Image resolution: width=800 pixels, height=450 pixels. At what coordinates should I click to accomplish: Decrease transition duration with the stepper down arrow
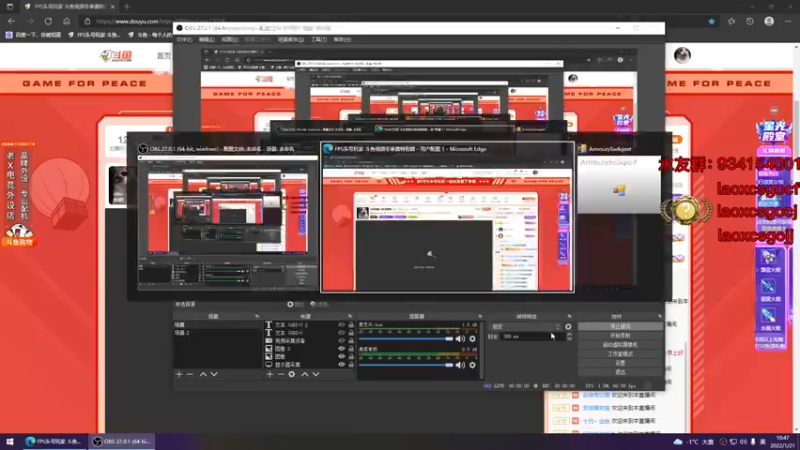[x=569, y=339]
